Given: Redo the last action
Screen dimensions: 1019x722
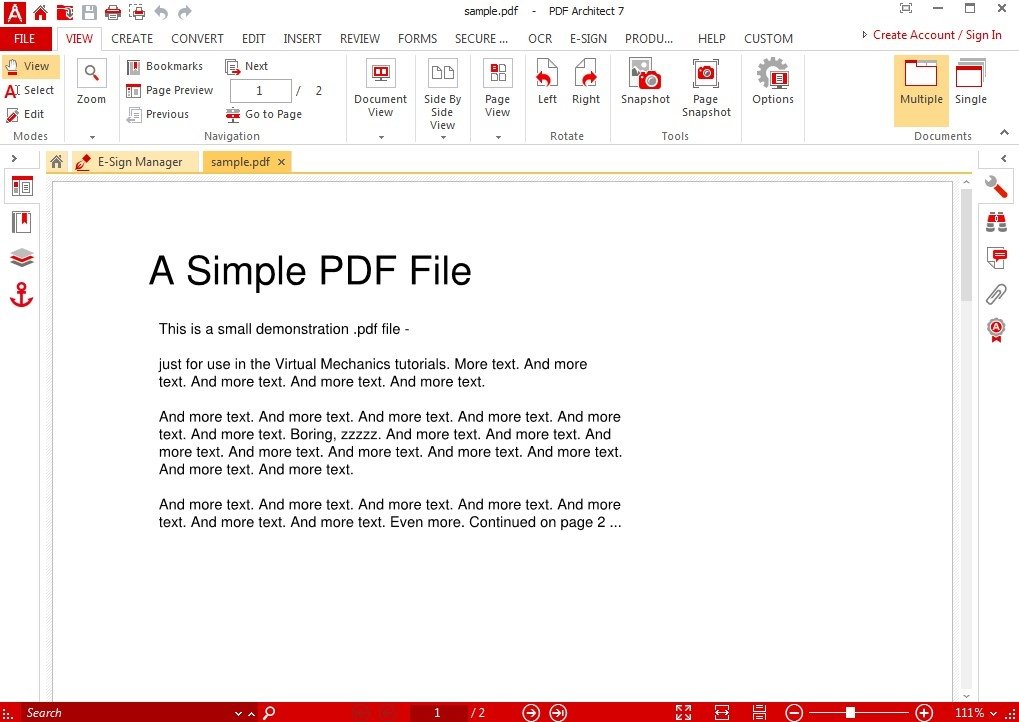Looking at the screenshot, I should click(x=185, y=12).
